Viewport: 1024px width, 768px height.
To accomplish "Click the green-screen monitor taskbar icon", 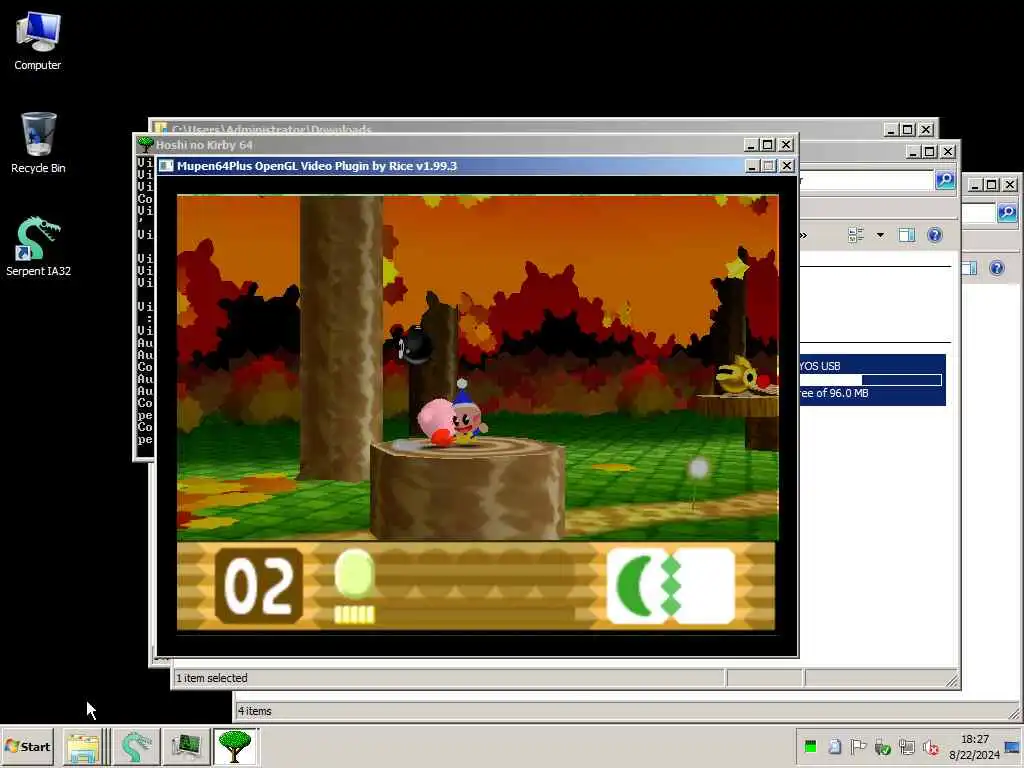I will point(186,747).
